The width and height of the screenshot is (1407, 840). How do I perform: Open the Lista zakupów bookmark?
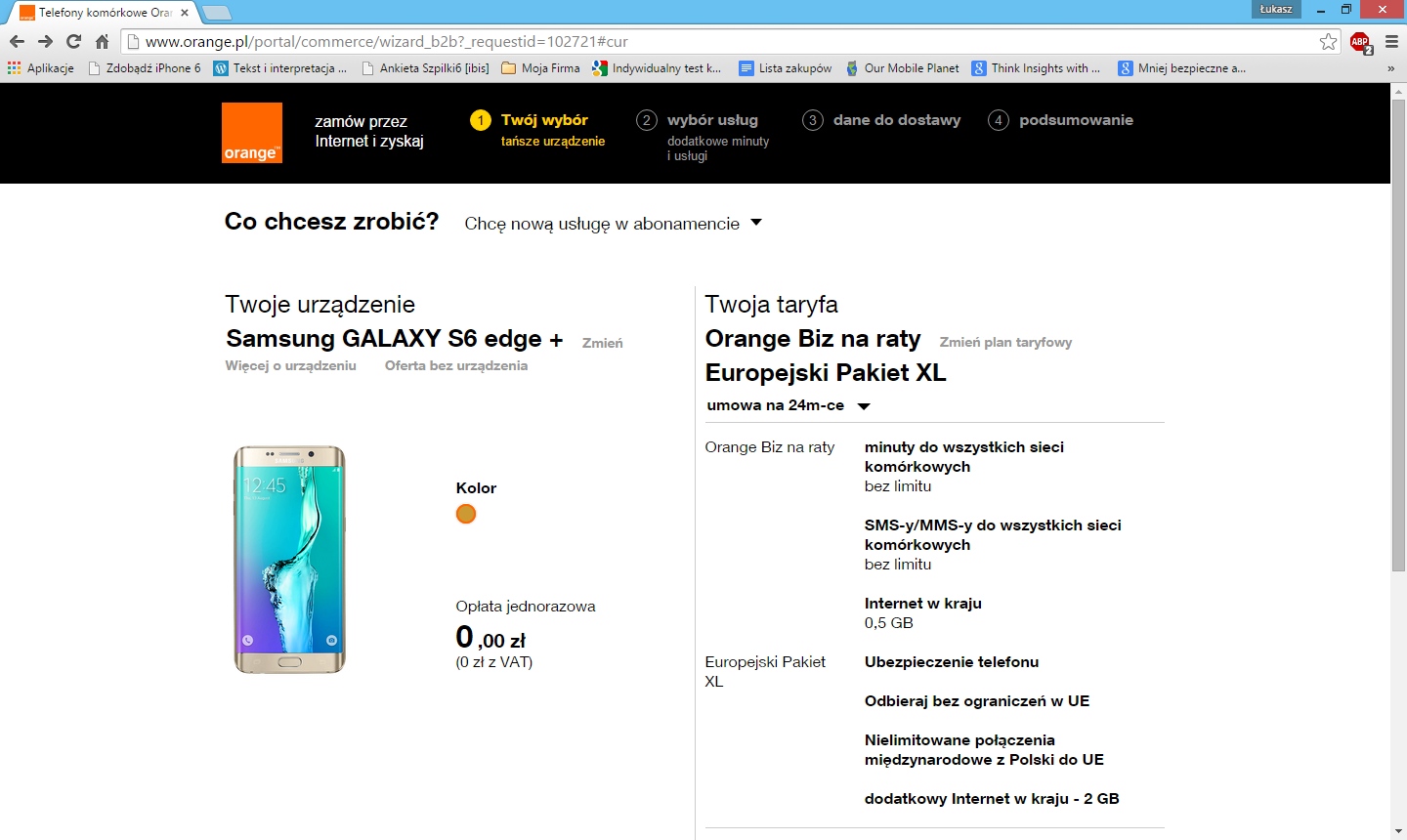click(x=786, y=68)
